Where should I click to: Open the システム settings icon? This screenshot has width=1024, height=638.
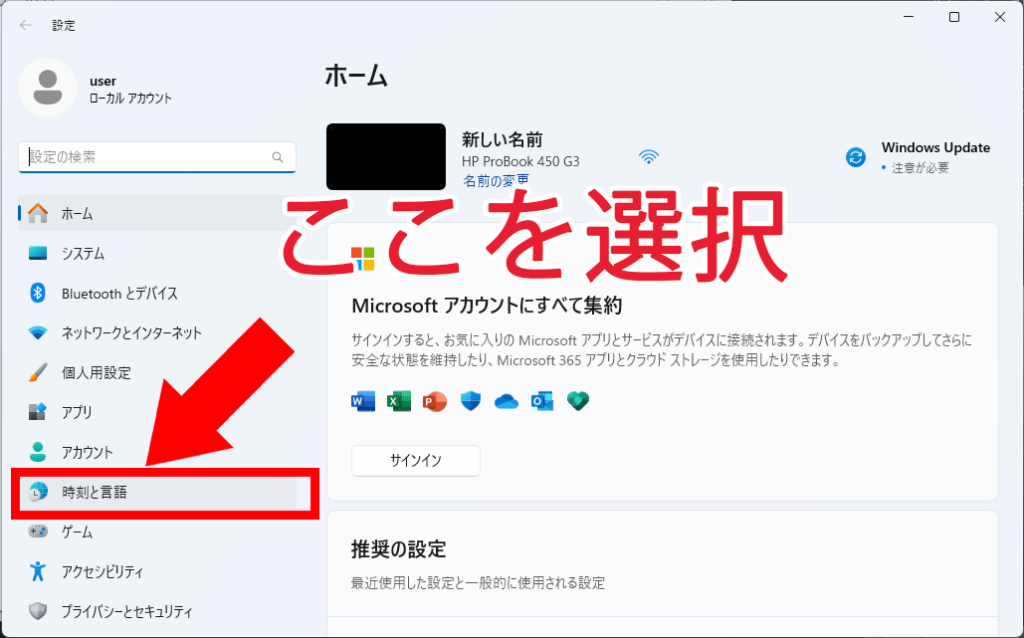[x=38, y=253]
